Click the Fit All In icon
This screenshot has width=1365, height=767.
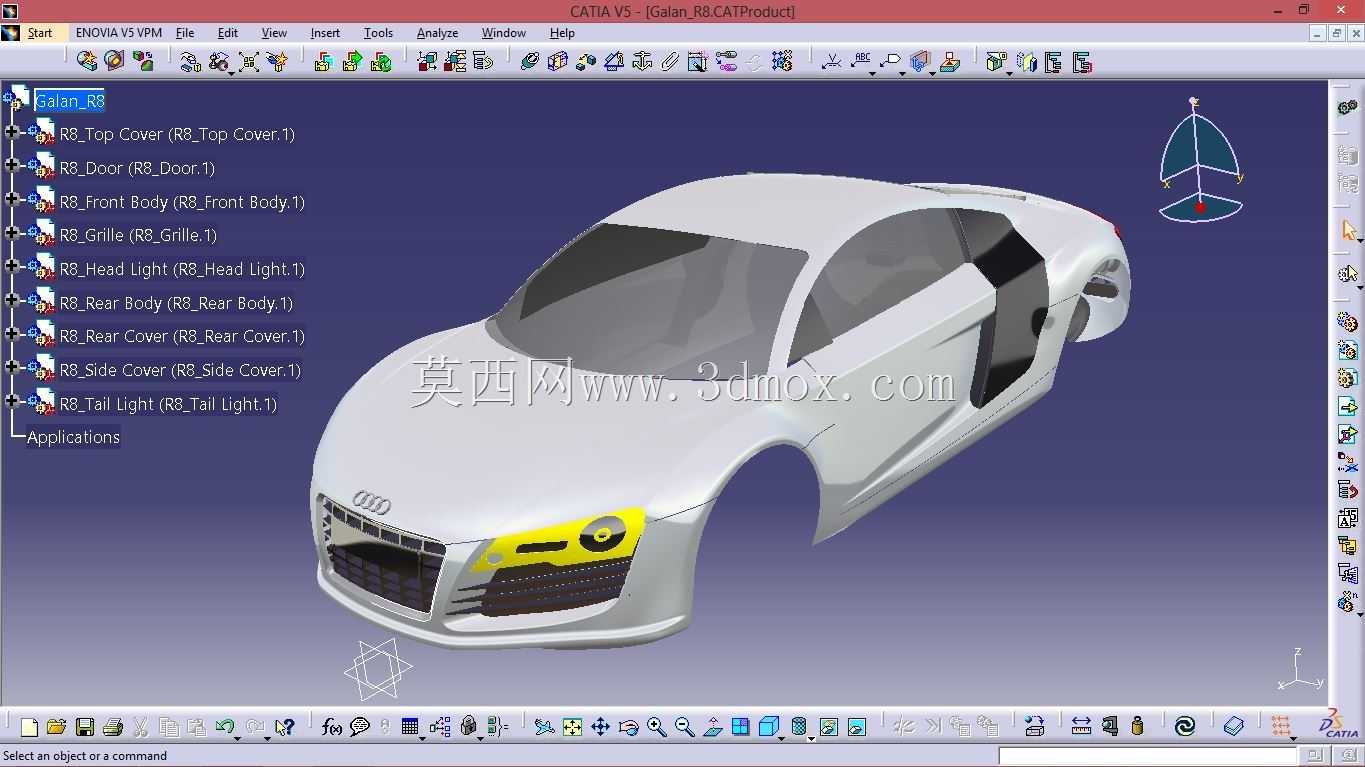coord(572,727)
